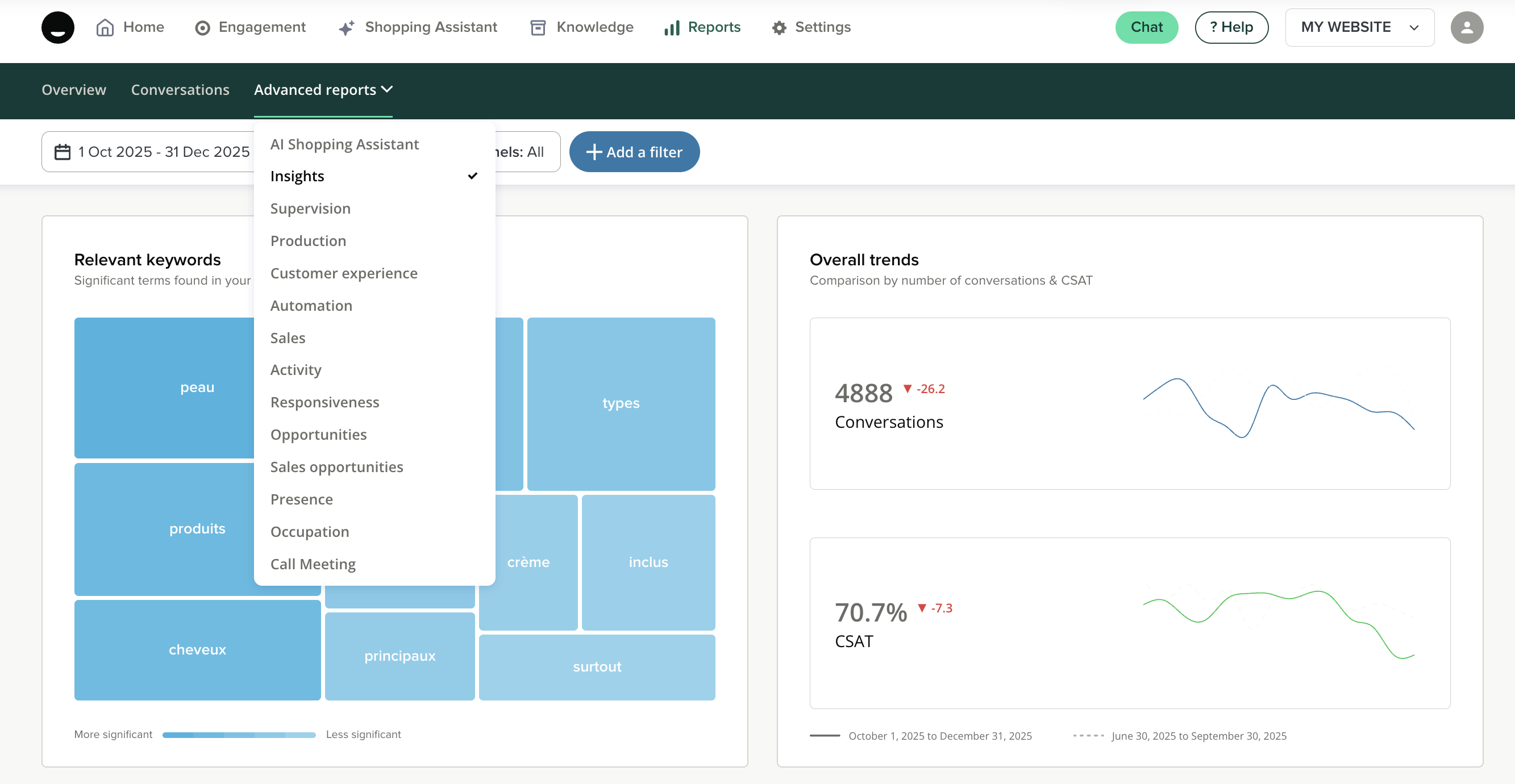Screen dimensions: 1515x784
Task: Click the Shopping Assistant sparkle icon
Action: (347, 28)
